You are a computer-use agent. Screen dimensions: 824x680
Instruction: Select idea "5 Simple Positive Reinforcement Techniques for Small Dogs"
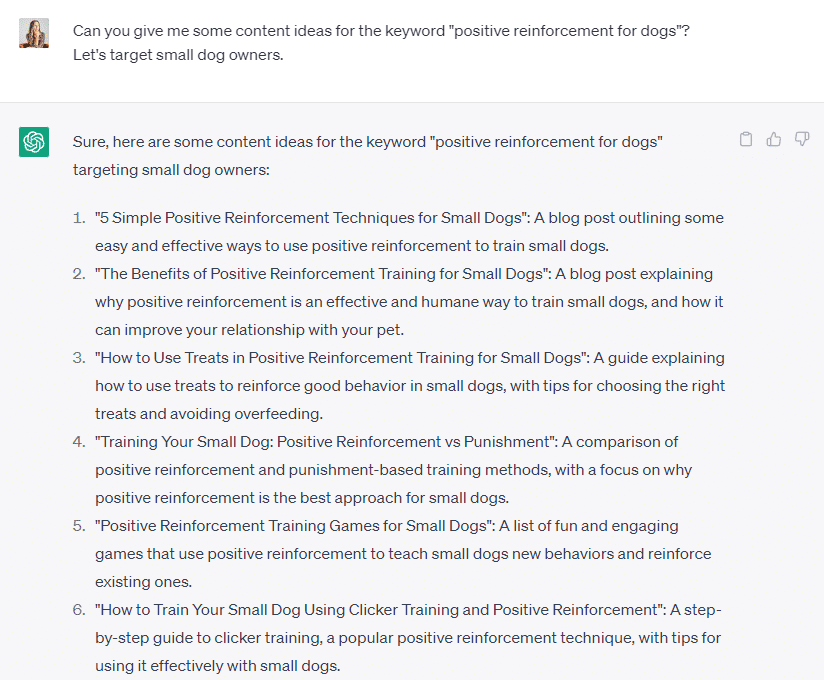click(312, 218)
